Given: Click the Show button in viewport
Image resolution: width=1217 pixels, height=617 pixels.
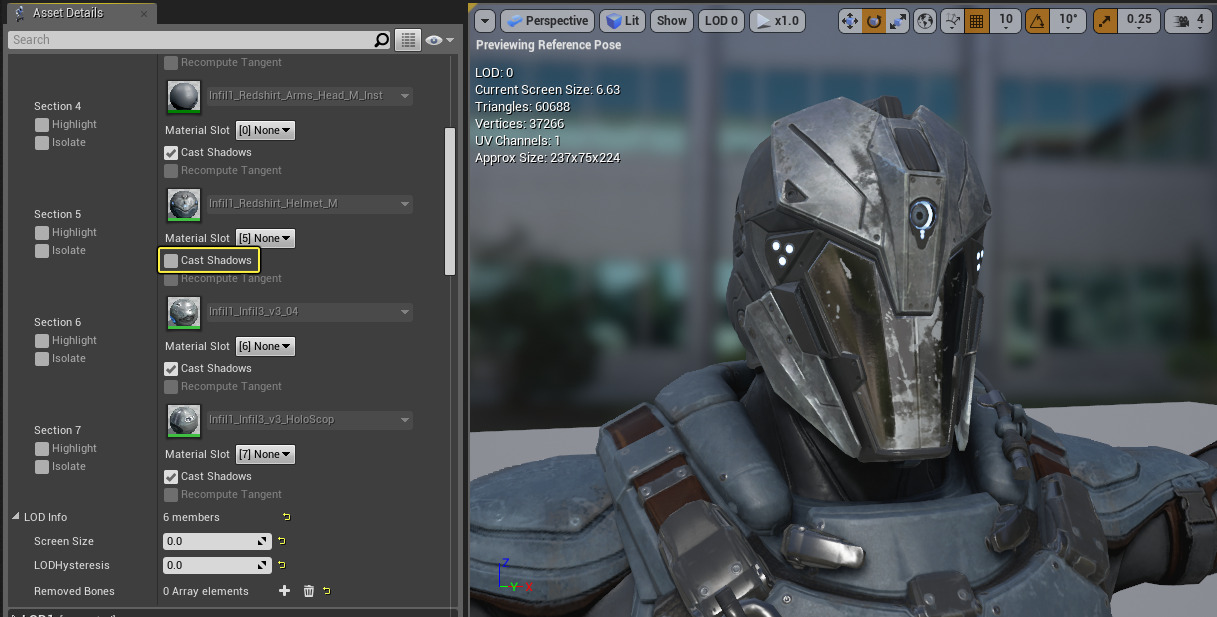Looking at the screenshot, I should coord(672,20).
